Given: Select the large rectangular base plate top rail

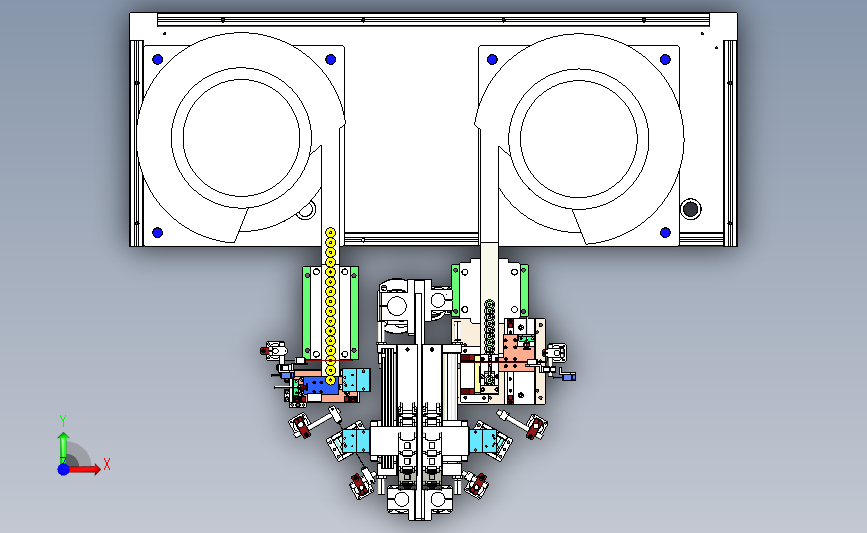Looking at the screenshot, I should click(x=433, y=20).
